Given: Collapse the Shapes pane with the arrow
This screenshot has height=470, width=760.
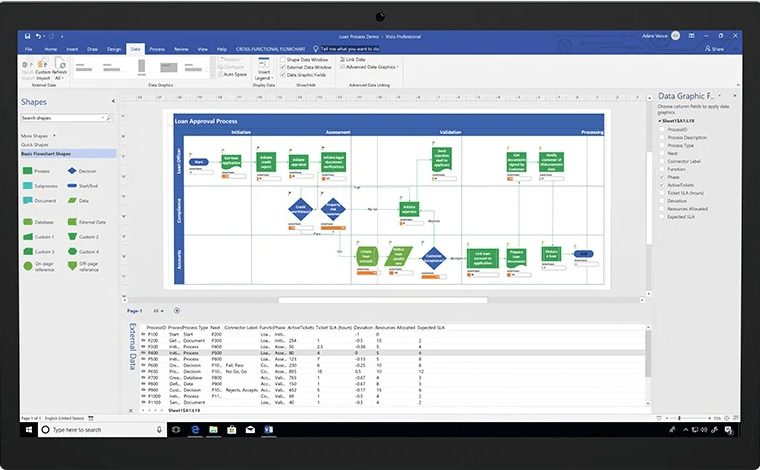Looking at the screenshot, I should click(x=113, y=101).
